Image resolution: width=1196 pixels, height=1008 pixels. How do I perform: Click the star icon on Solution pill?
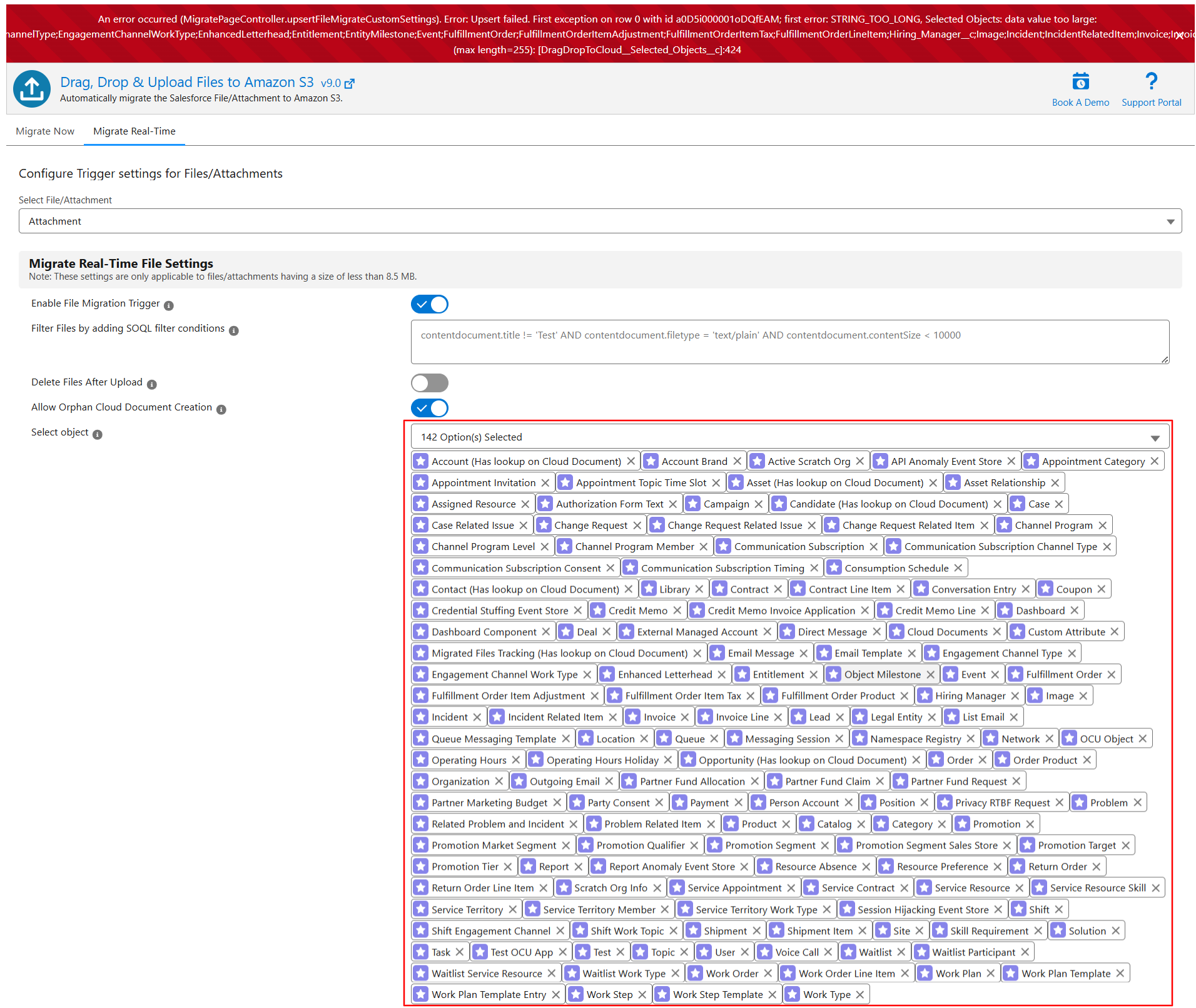pos(1058,930)
